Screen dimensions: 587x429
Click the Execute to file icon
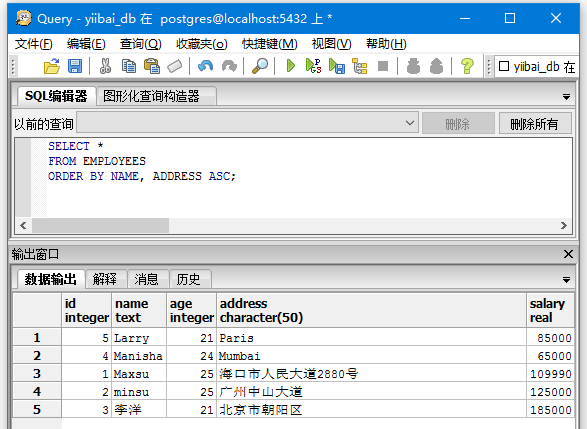pyautogui.click(x=337, y=67)
